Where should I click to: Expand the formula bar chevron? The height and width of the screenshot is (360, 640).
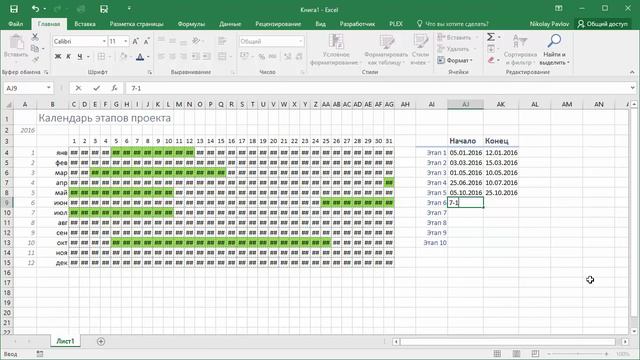(632, 88)
